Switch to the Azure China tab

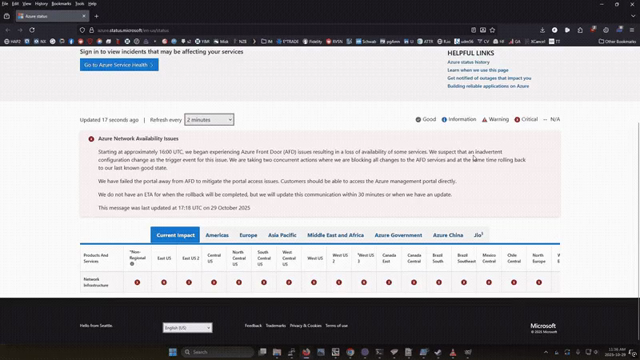coord(448,235)
